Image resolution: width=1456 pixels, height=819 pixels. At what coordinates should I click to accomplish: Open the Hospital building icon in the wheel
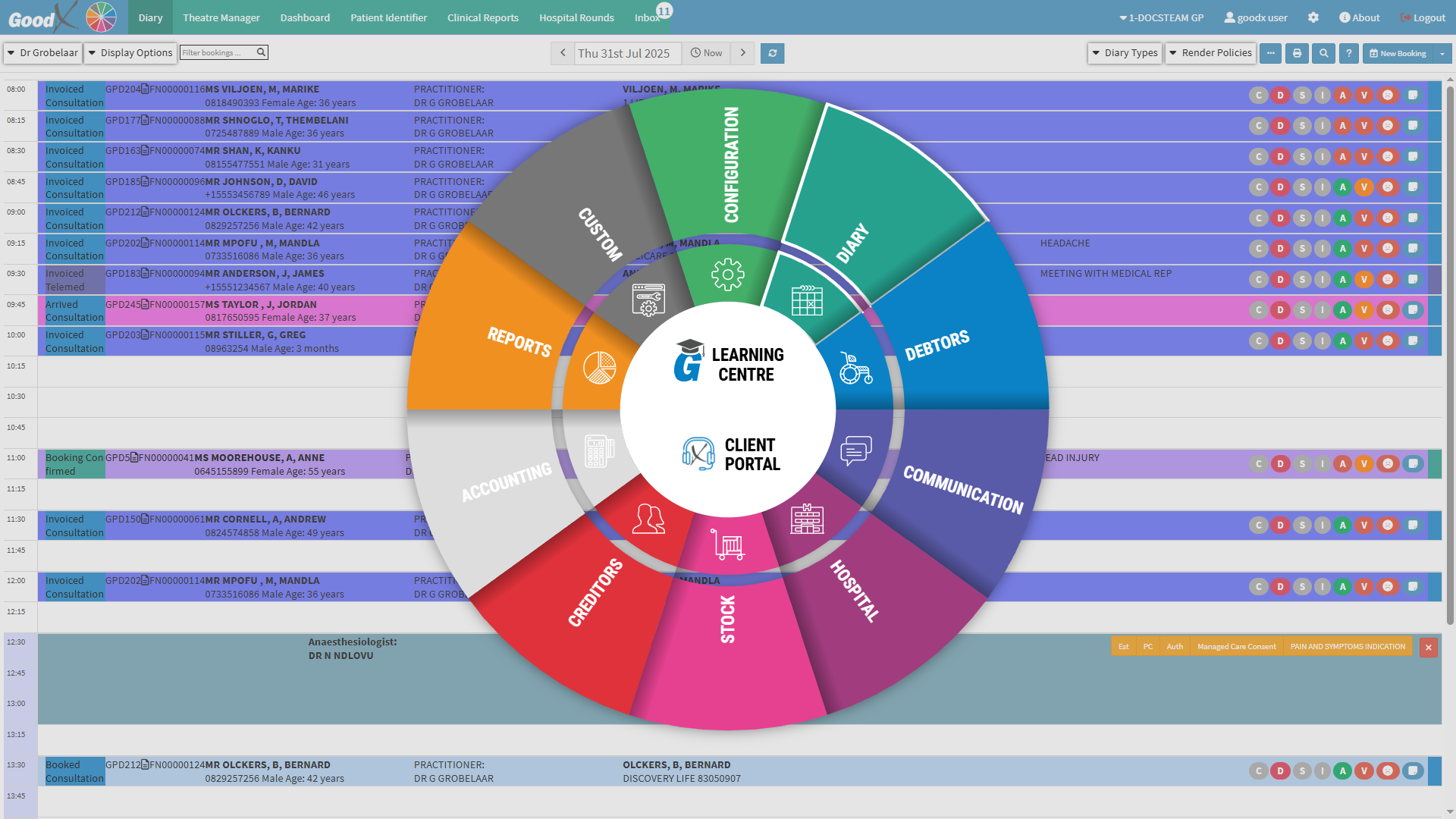coord(807,519)
